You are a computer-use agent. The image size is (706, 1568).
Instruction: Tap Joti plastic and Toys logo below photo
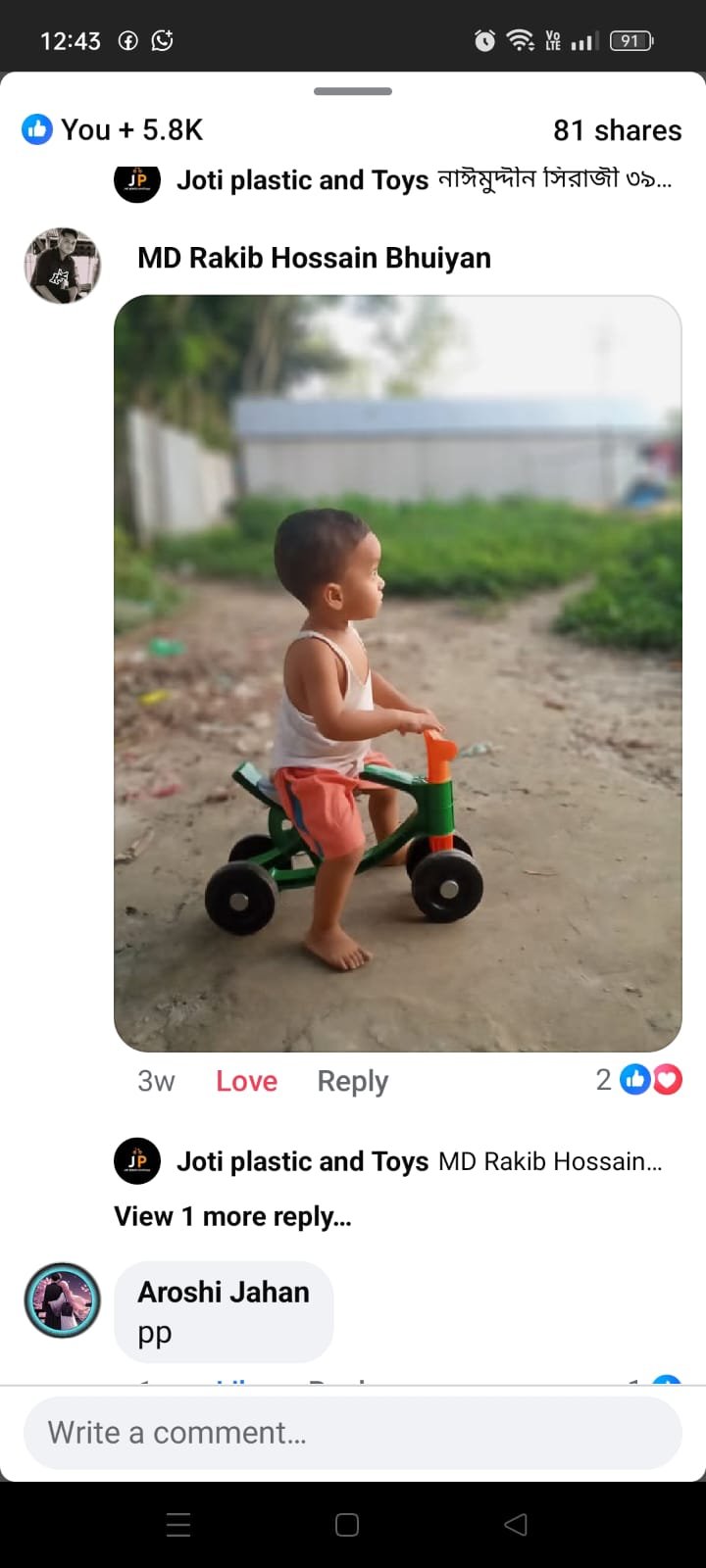137,1161
